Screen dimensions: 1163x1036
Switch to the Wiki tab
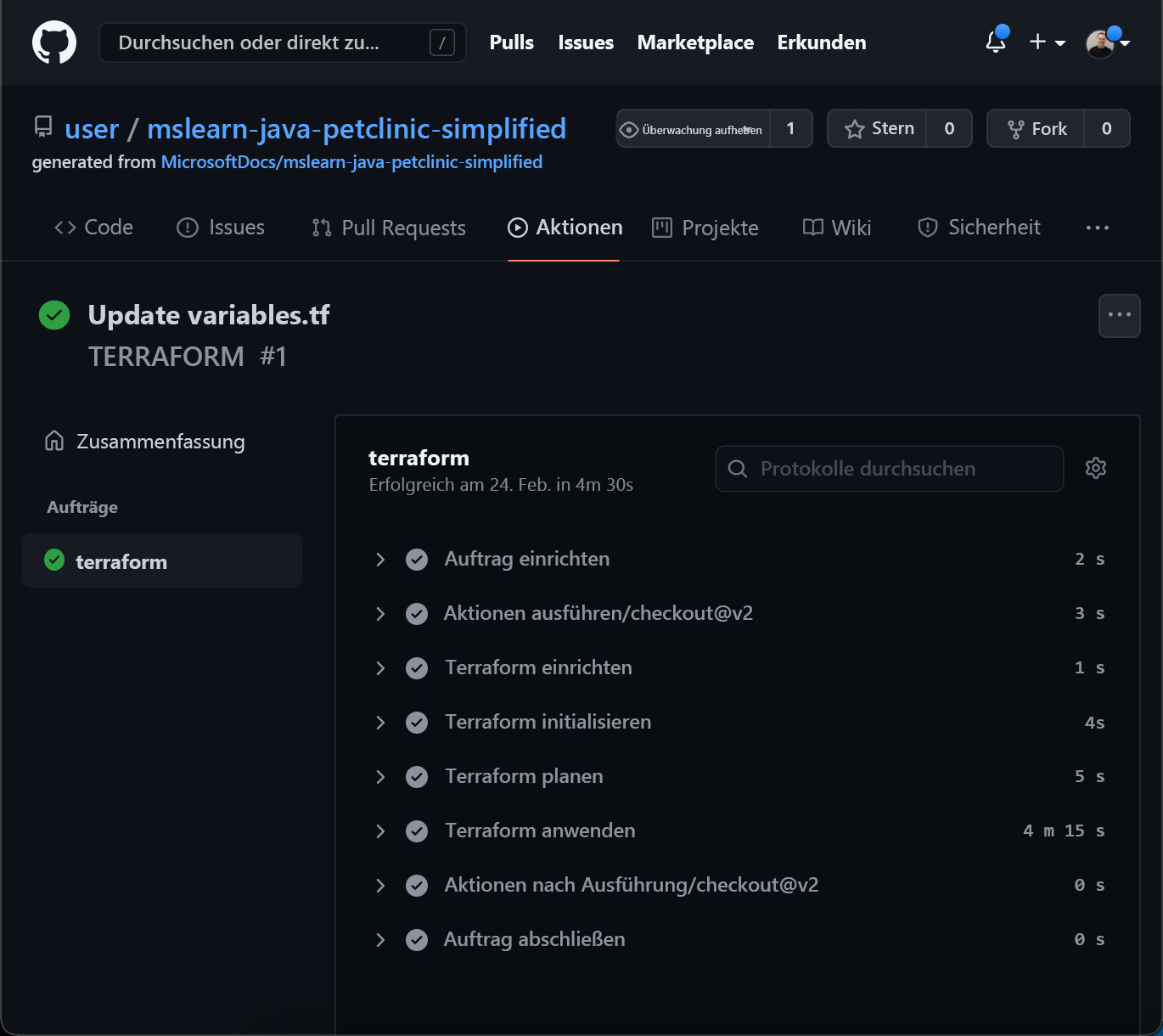[x=837, y=228]
